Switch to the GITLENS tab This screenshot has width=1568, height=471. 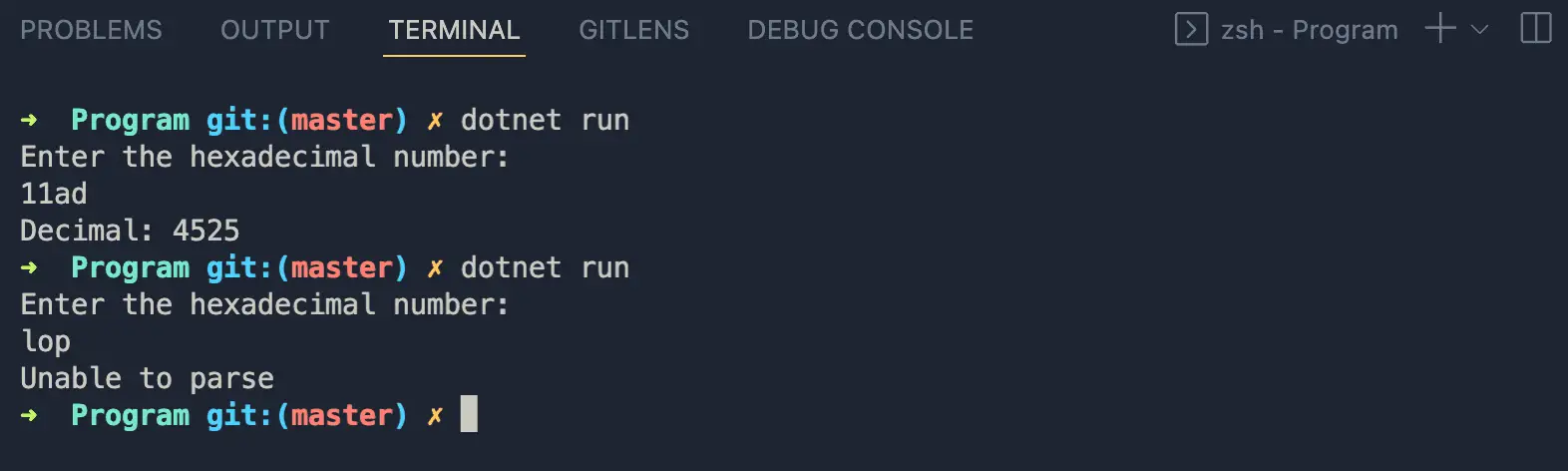point(633,30)
